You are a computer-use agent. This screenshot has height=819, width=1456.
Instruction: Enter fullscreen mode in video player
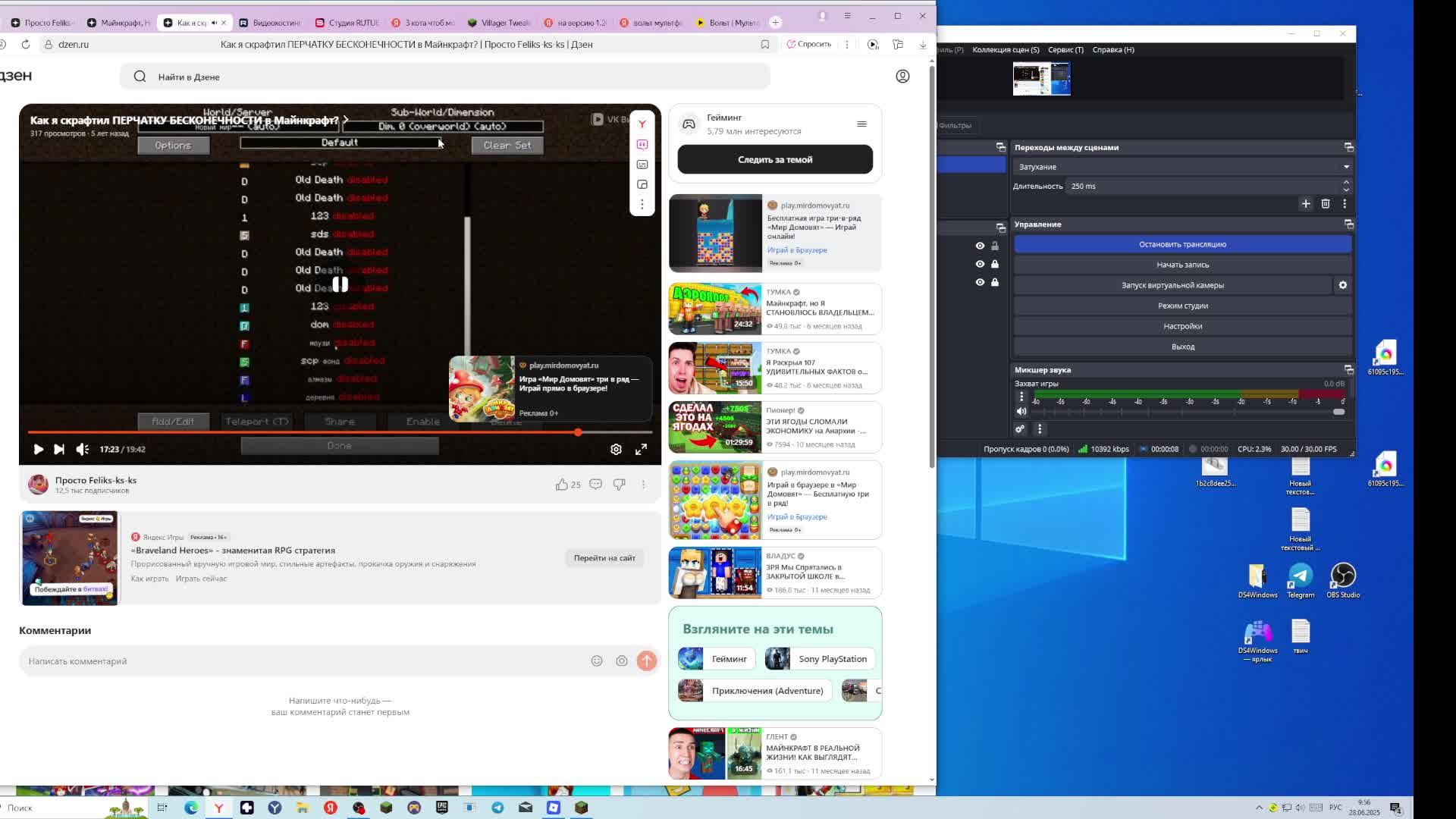(641, 450)
